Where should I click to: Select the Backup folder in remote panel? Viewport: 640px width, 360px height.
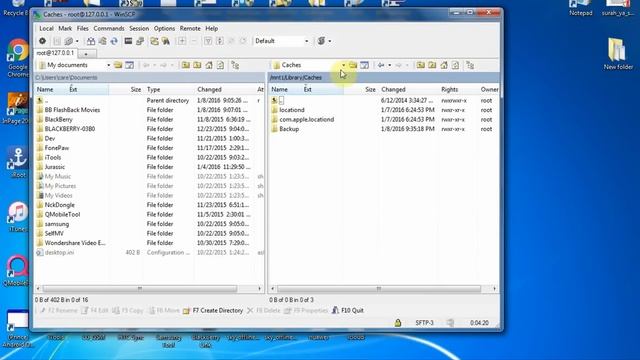(289, 129)
